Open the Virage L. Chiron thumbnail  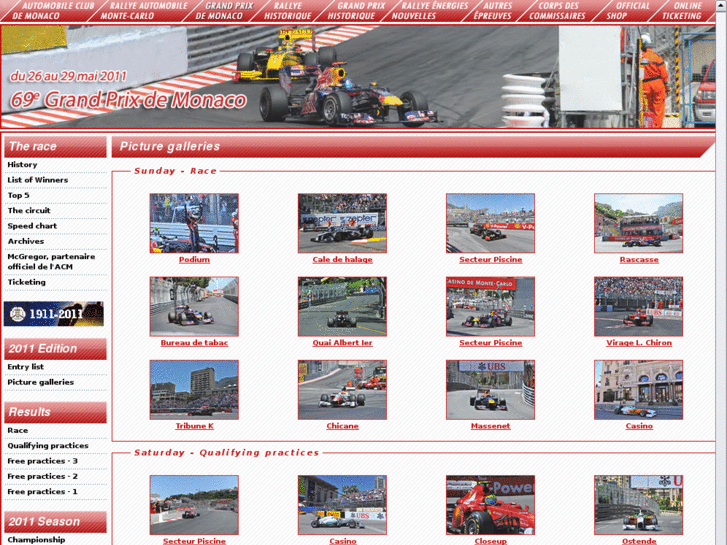tap(638, 307)
